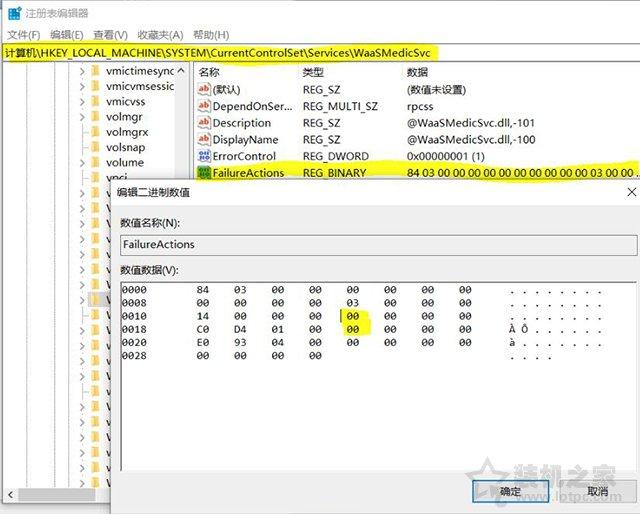640x514 pixels.
Task: Click byte 04 in row 0020
Action: (278, 343)
